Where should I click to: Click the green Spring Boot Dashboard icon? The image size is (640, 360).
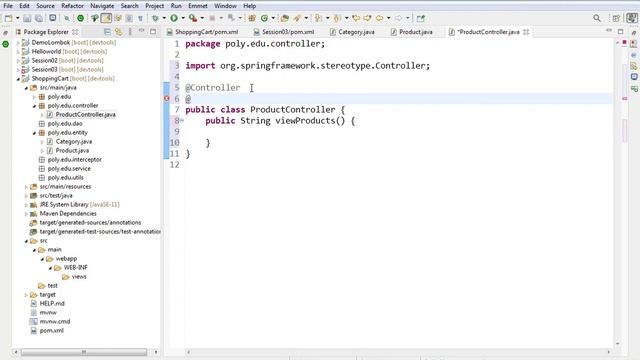(80, 18)
